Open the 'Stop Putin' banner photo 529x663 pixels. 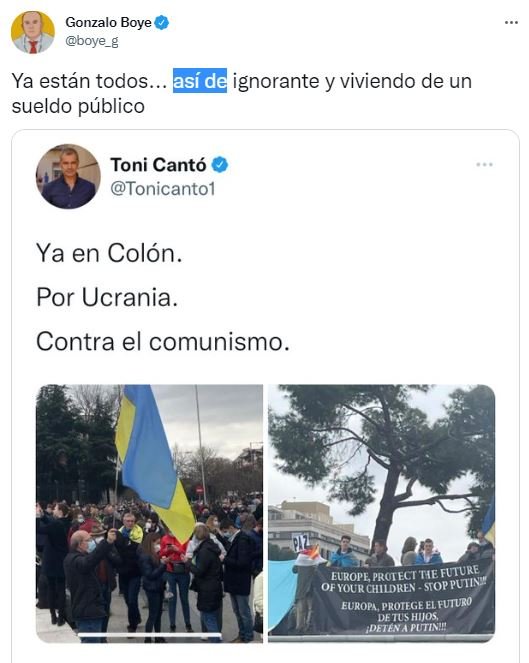[x=381, y=514]
